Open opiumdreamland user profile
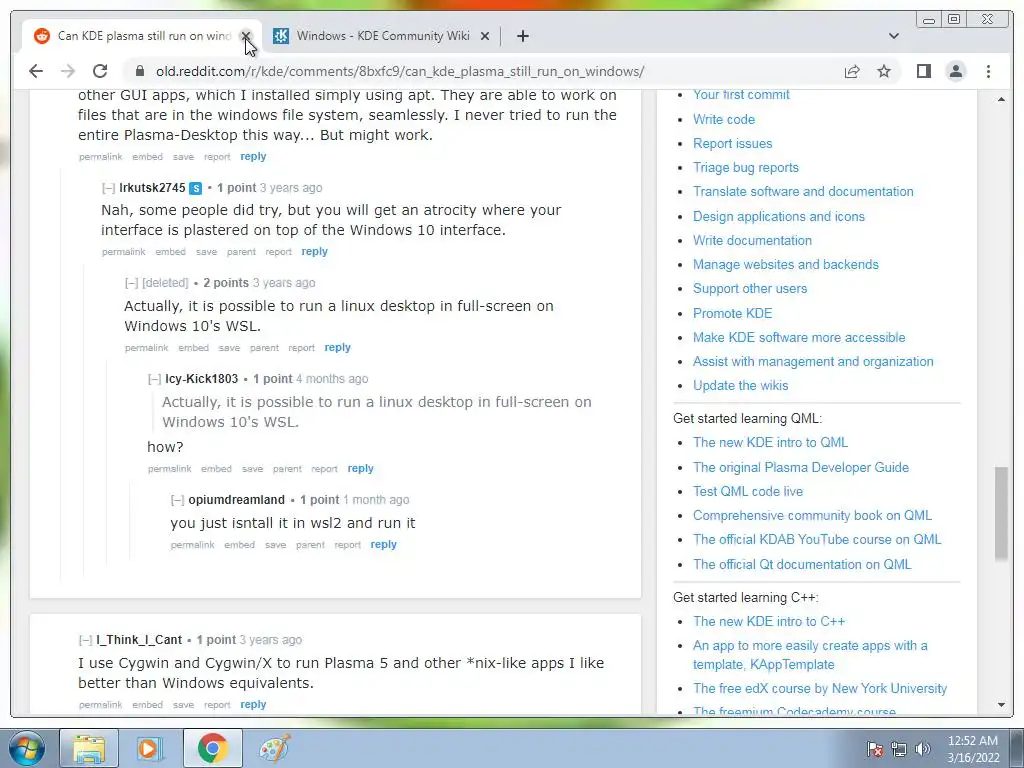This screenshot has width=1024, height=768. pyautogui.click(x=236, y=500)
